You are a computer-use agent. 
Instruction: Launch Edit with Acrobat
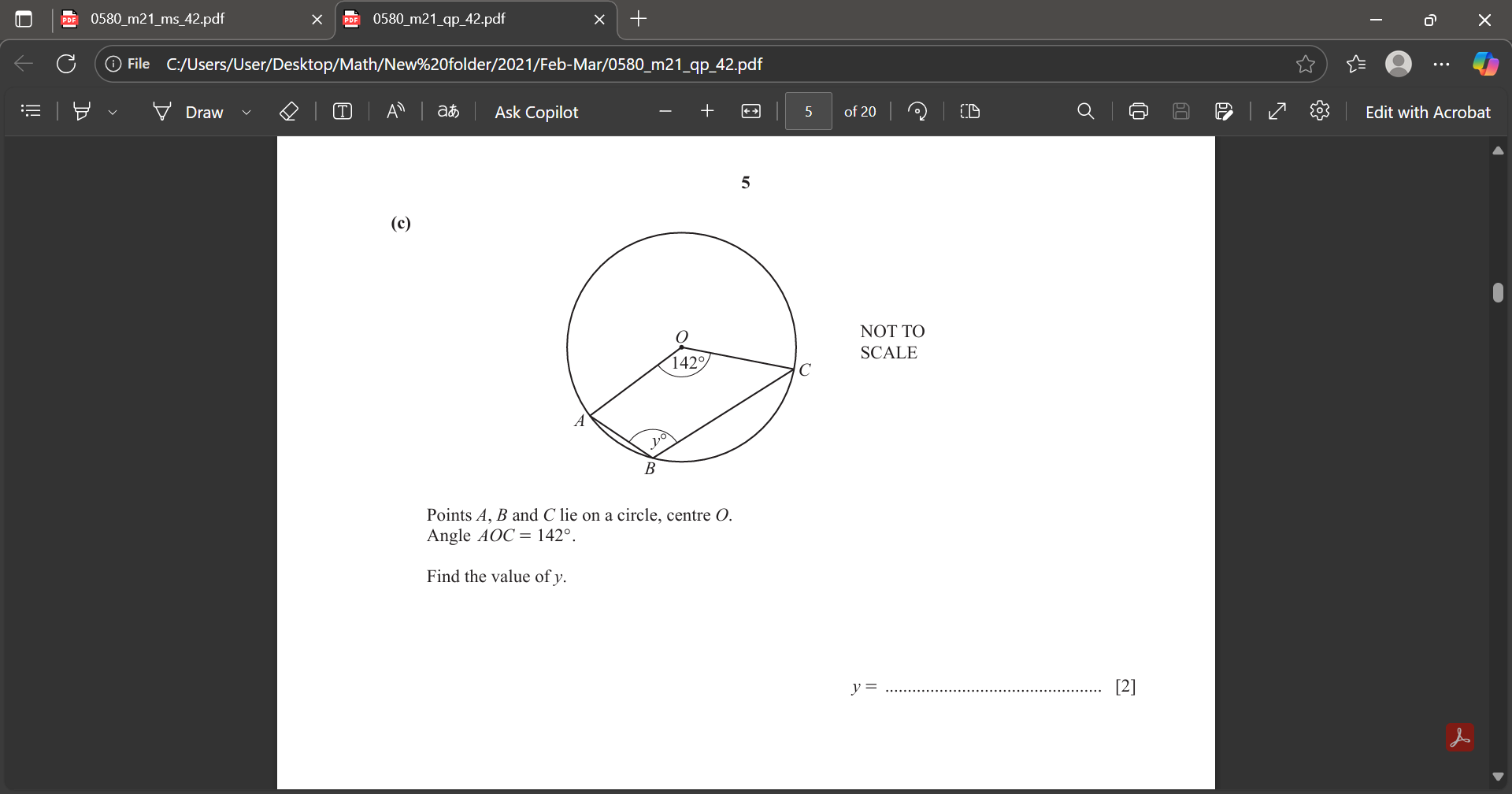pyautogui.click(x=1429, y=111)
